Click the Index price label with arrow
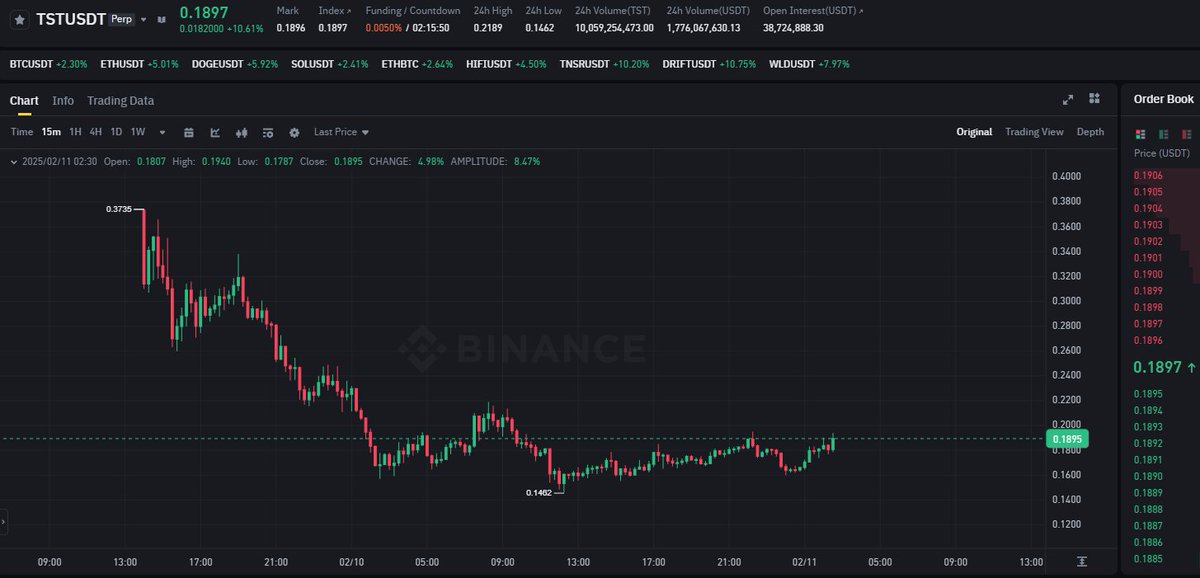1200x578 pixels. [335, 10]
